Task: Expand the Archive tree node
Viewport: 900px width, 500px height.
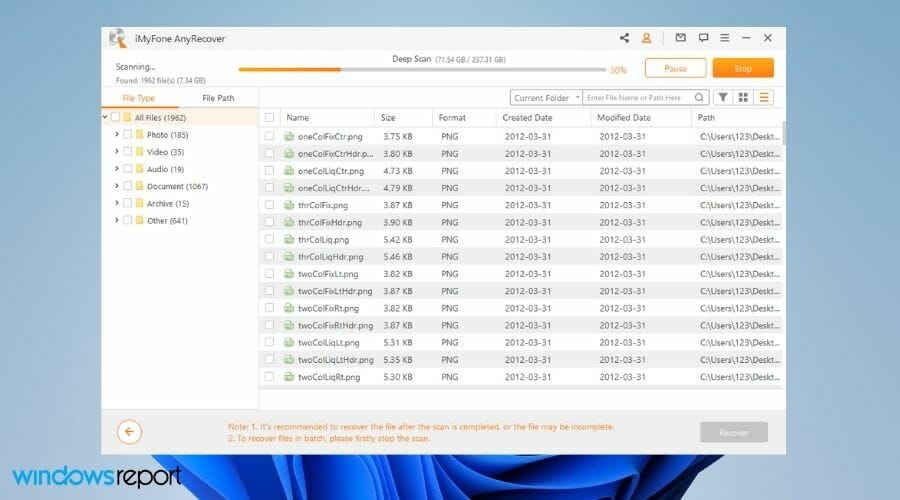Action: coord(117,203)
